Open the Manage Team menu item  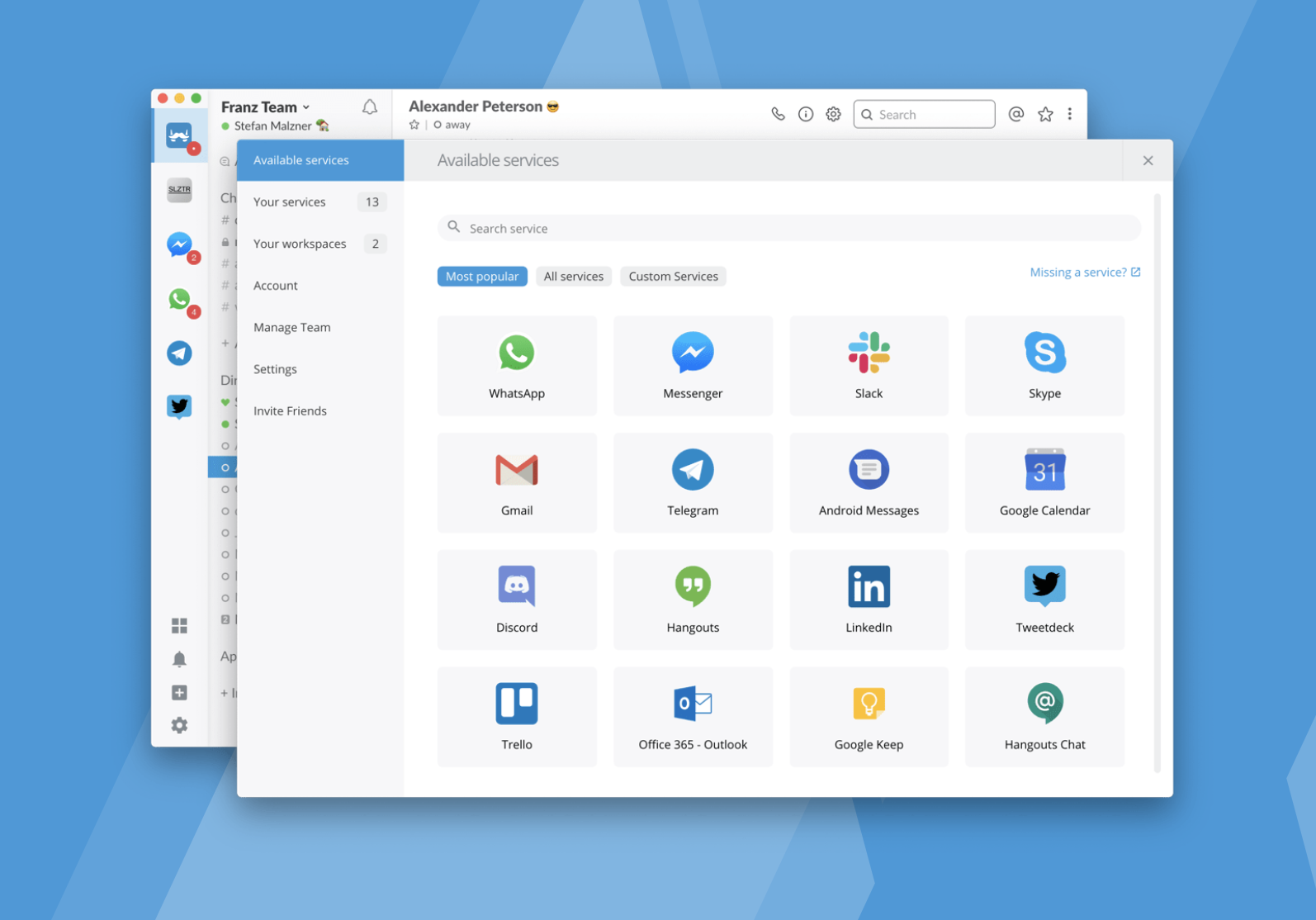coord(320,327)
